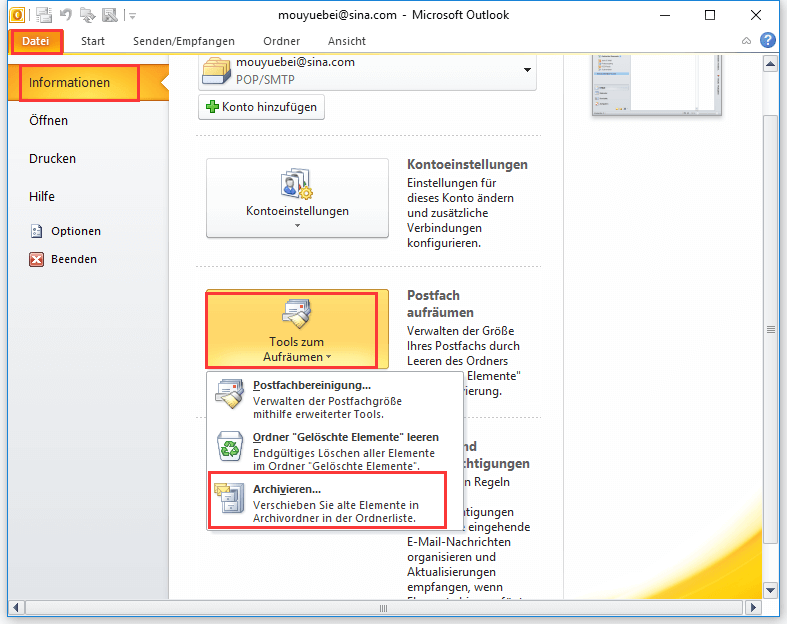Click the horizontal scrollbar right arrow

click(x=753, y=608)
